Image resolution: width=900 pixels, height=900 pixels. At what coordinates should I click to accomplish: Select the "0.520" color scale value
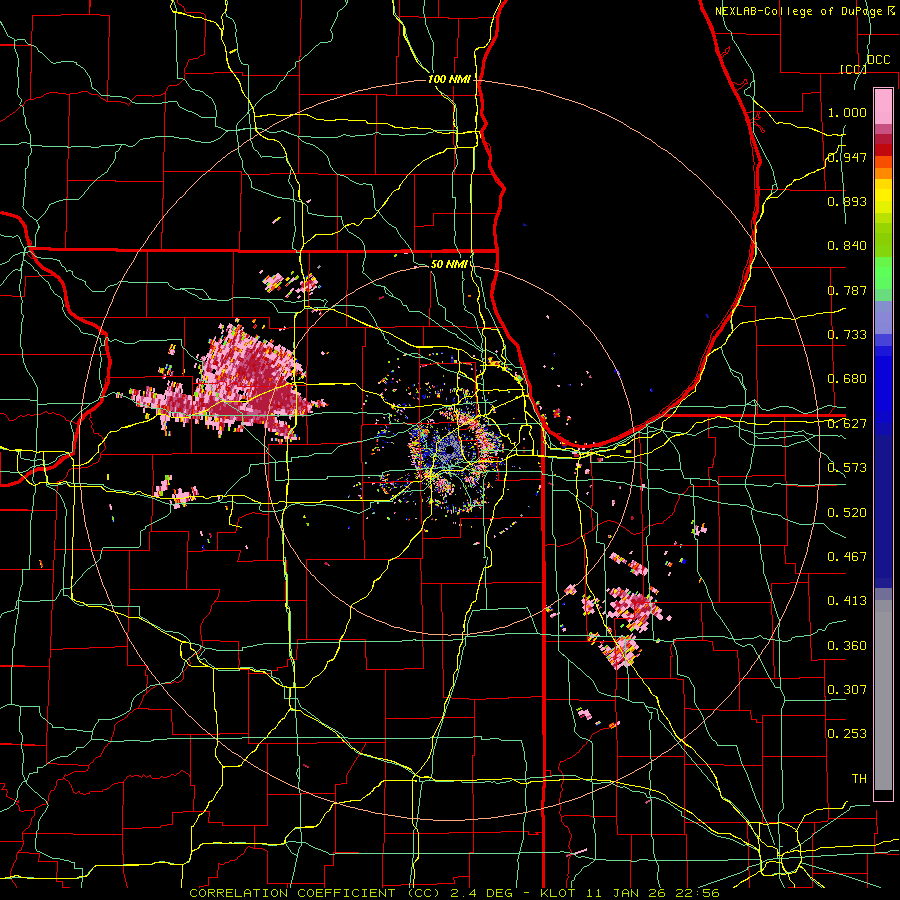pyautogui.click(x=847, y=513)
